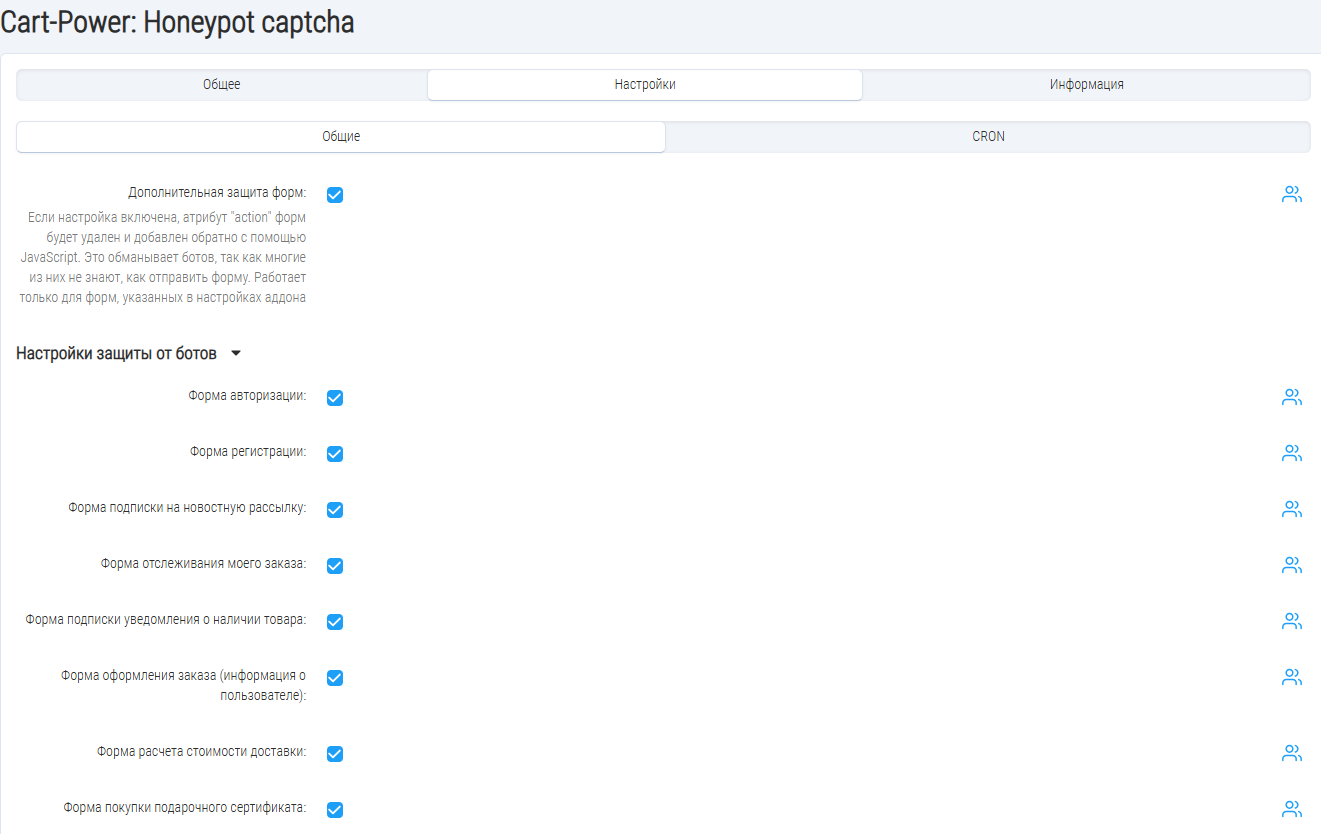Select the Настройки tab
This screenshot has height=834, width=1321.
(645, 85)
